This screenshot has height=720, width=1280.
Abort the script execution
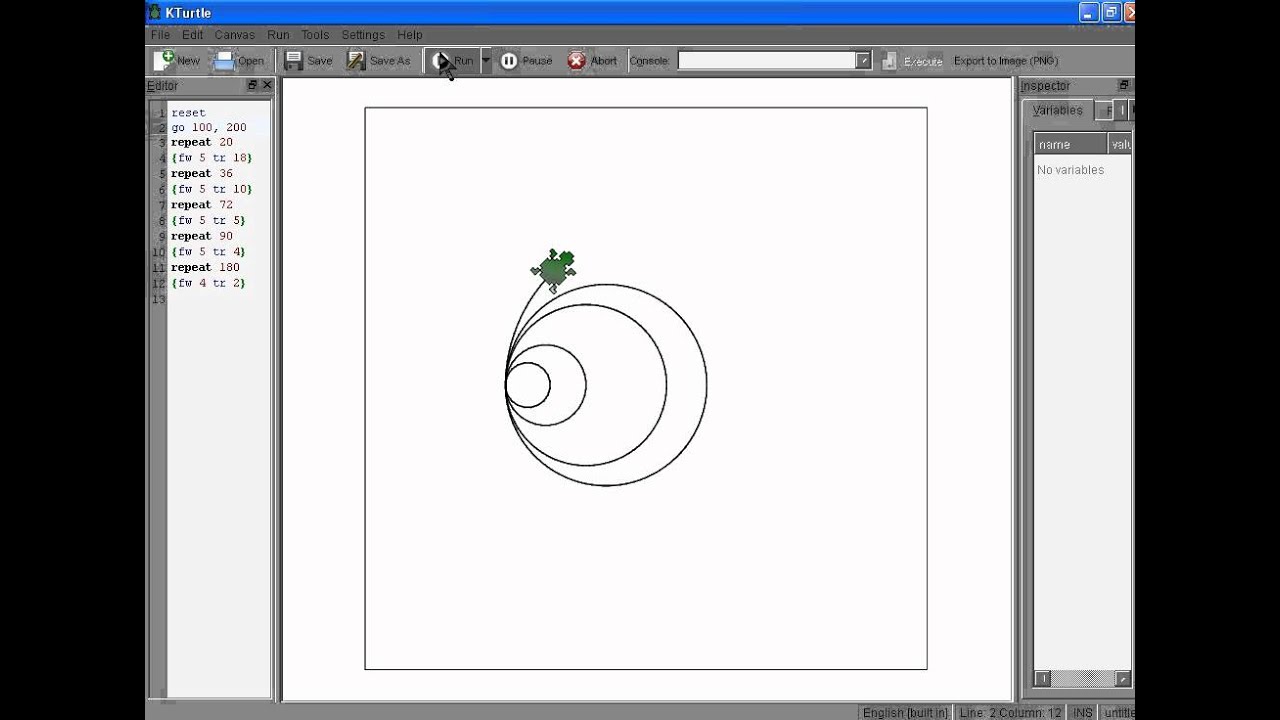(x=592, y=61)
